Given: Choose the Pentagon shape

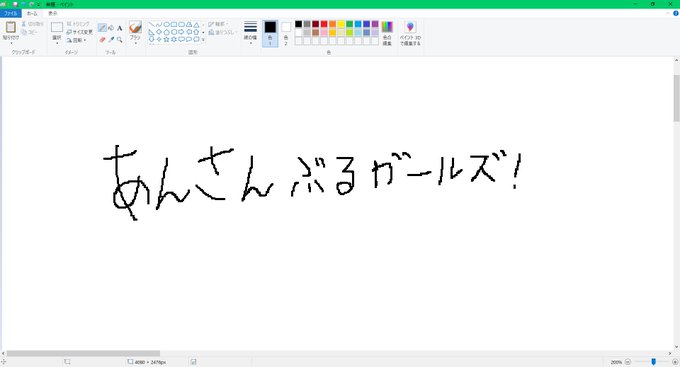Looking at the screenshot, I should pos(167,32).
